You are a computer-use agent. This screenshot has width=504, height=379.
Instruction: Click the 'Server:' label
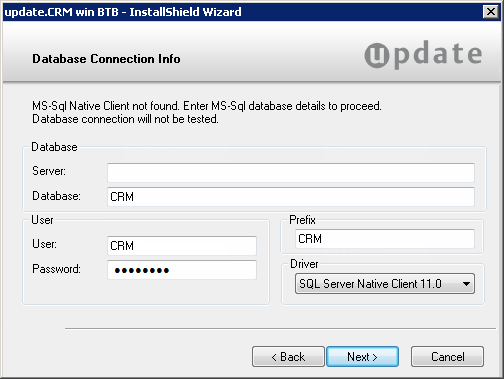49,171
